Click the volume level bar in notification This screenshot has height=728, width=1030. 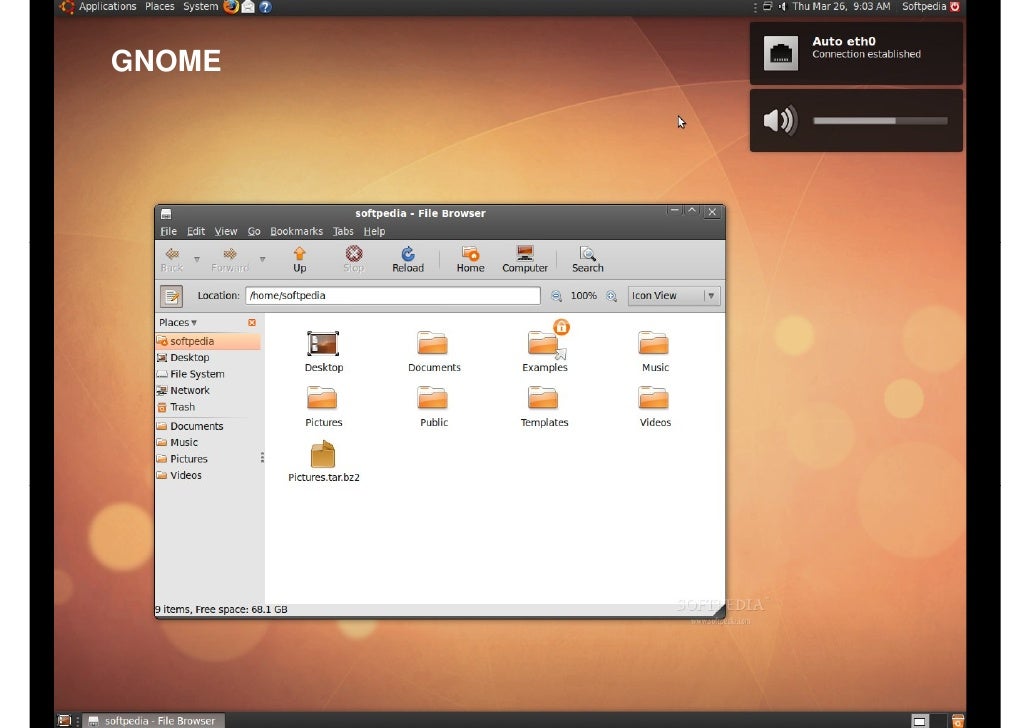coord(880,121)
